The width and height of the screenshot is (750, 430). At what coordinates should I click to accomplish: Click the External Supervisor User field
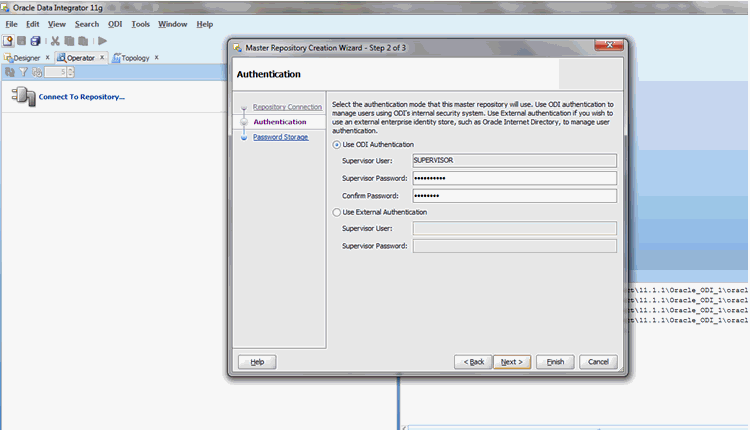point(515,228)
